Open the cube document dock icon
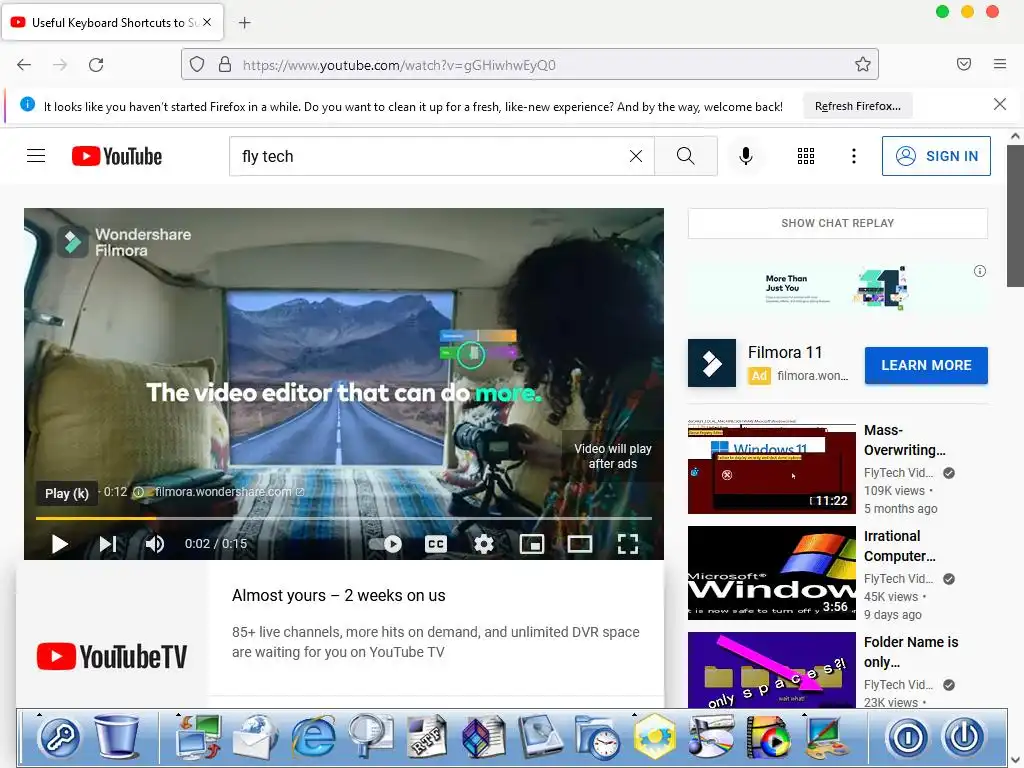 [x=484, y=737]
